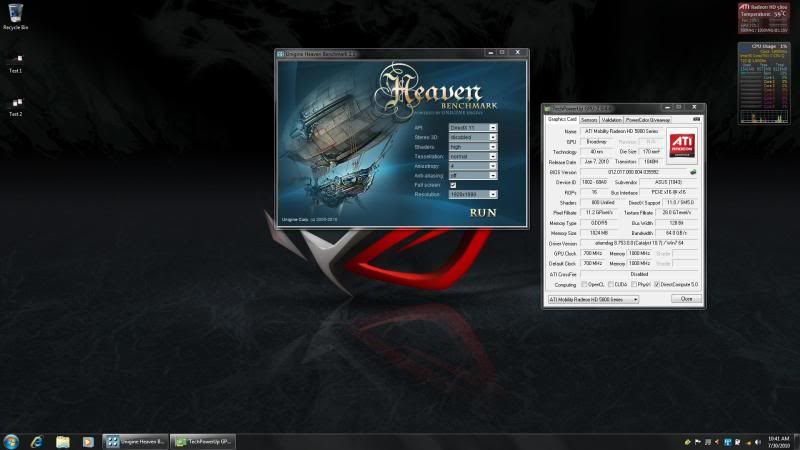Click the taskbar clock showing the date
This screenshot has height=450, width=800.
[x=778, y=442]
